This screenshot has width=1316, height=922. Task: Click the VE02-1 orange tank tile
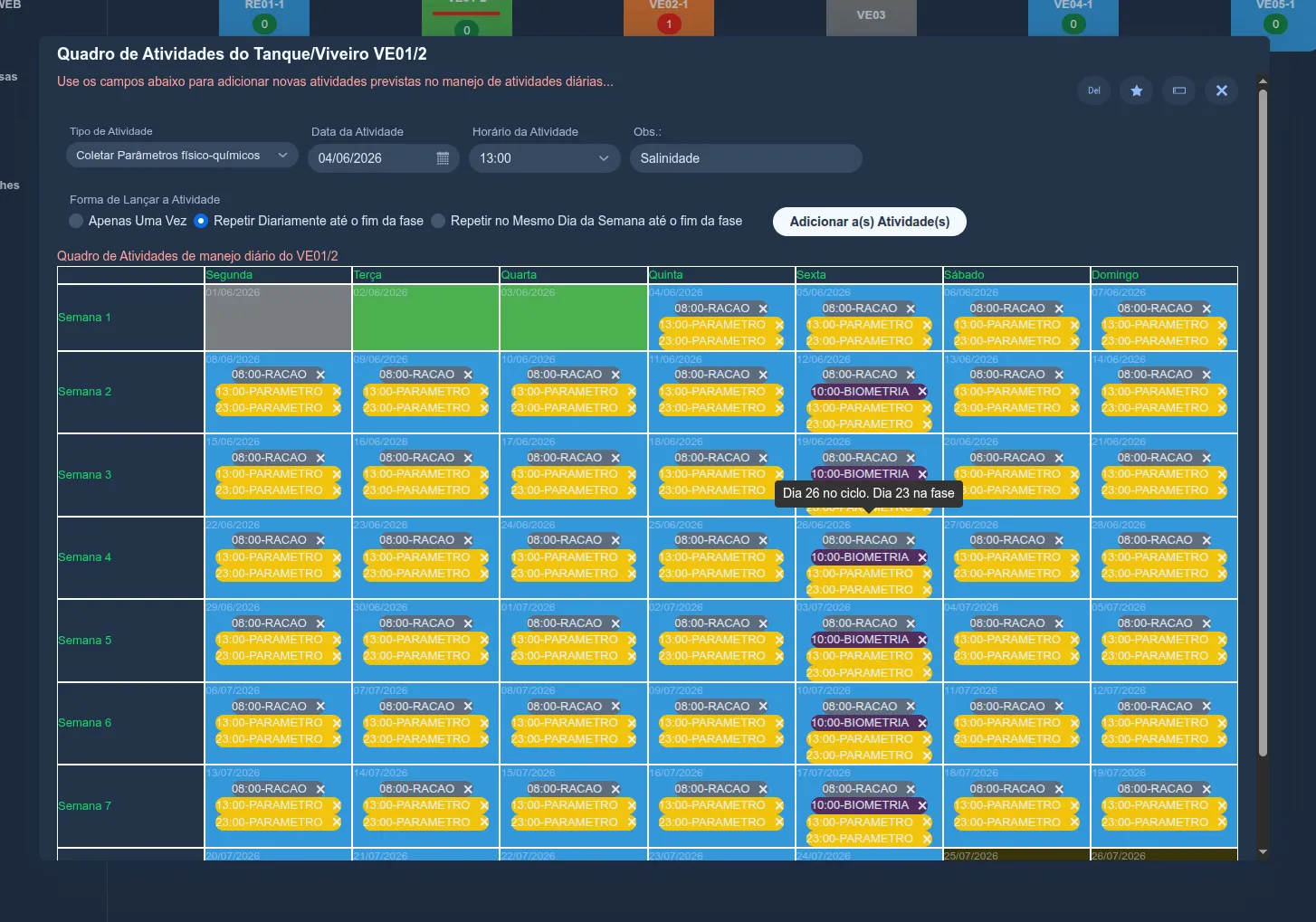[x=669, y=17]
